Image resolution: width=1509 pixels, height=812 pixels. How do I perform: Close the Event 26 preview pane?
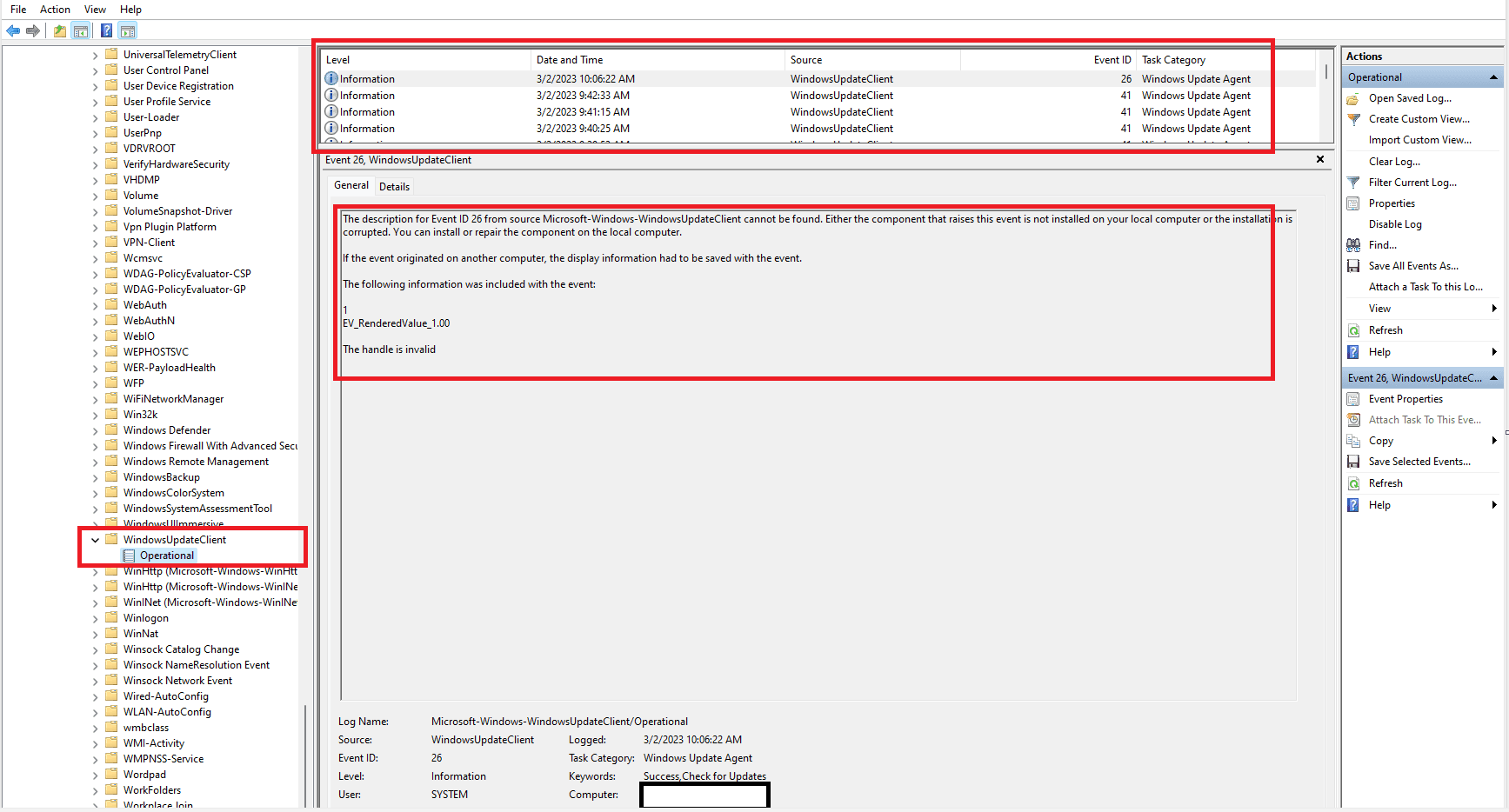1320,159
